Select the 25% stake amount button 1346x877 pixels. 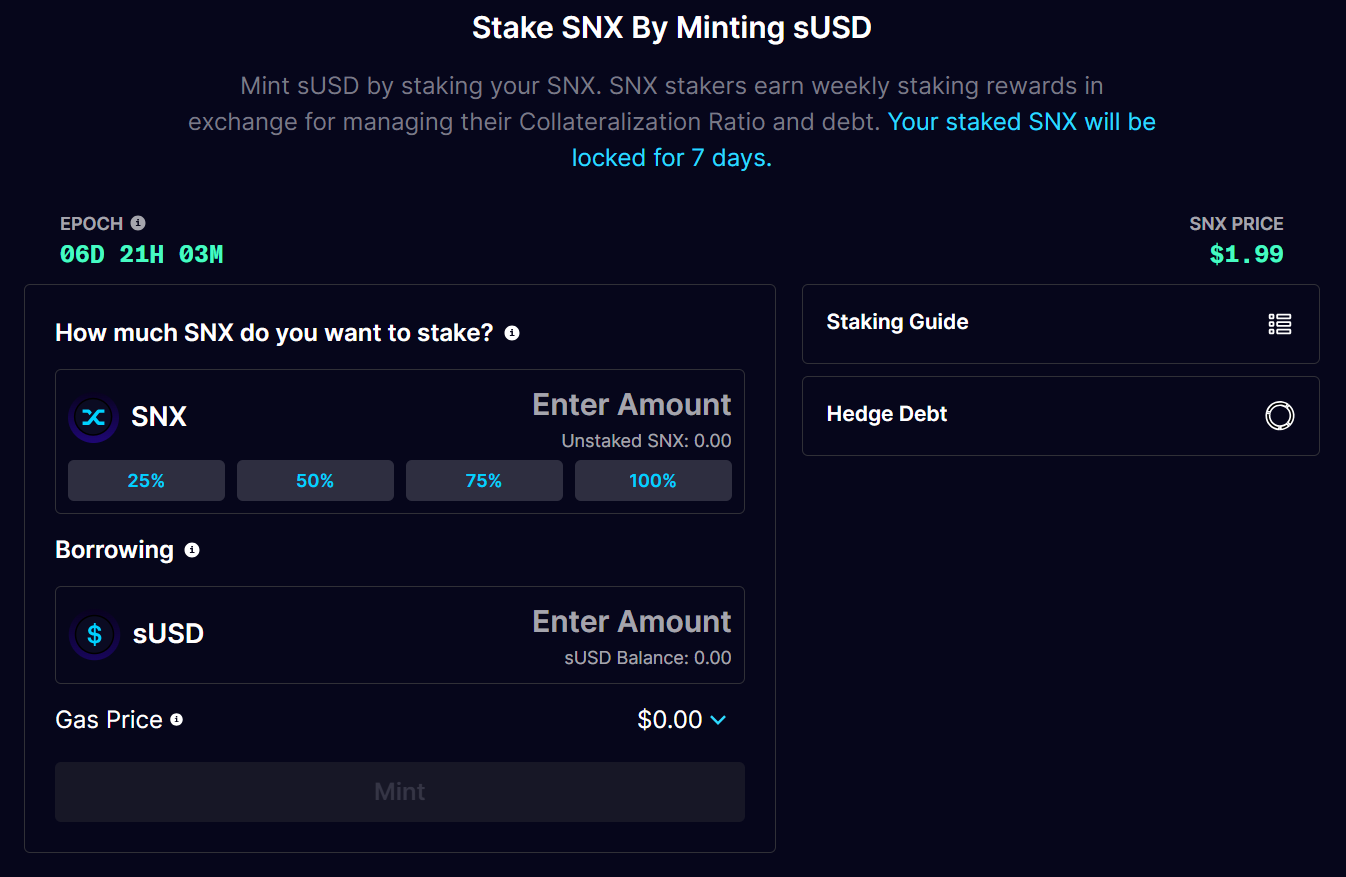click(146, 481)
